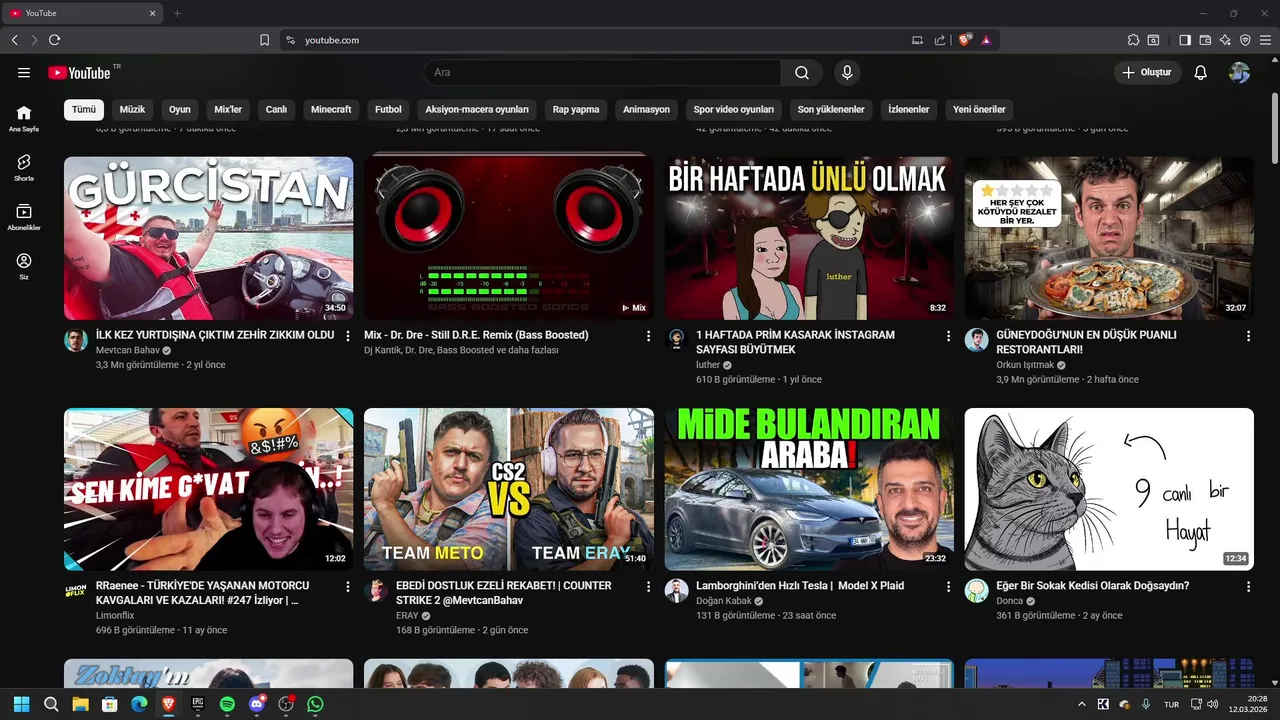
Task: Open options for luther Instagram video
Action: click(x=948, y=336)
